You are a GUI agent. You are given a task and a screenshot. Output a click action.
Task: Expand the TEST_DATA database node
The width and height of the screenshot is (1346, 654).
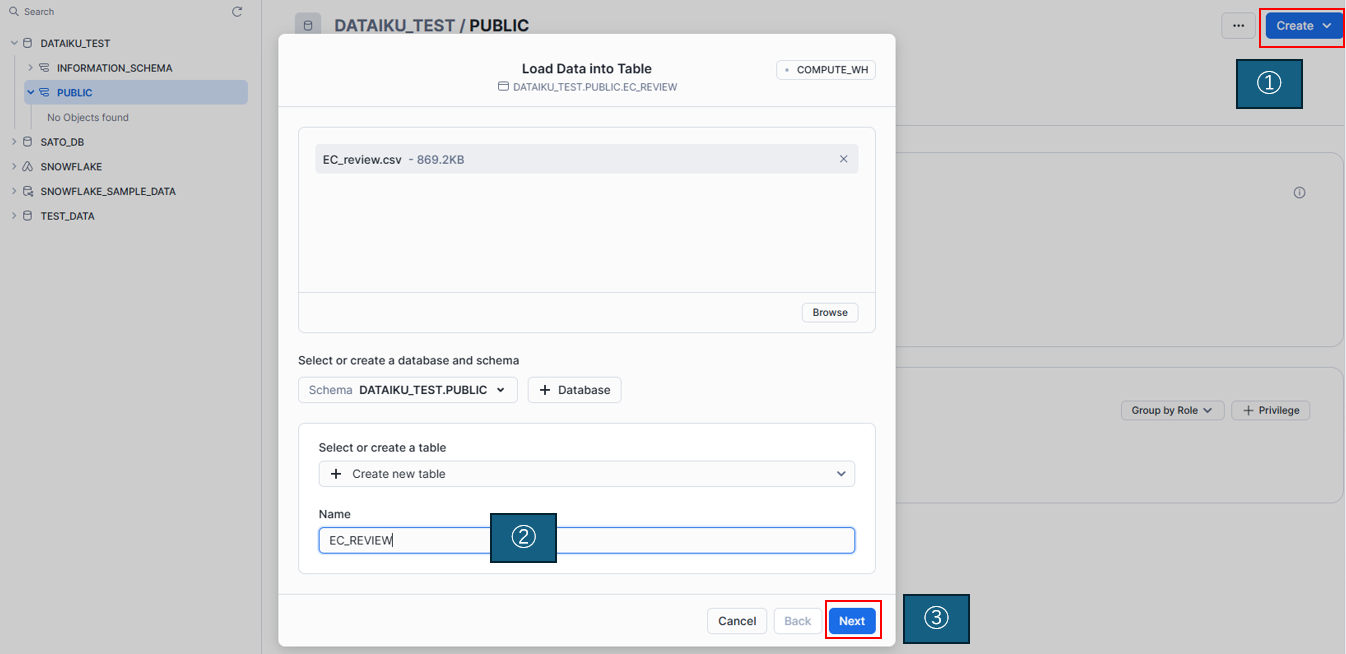pos(14,216)
